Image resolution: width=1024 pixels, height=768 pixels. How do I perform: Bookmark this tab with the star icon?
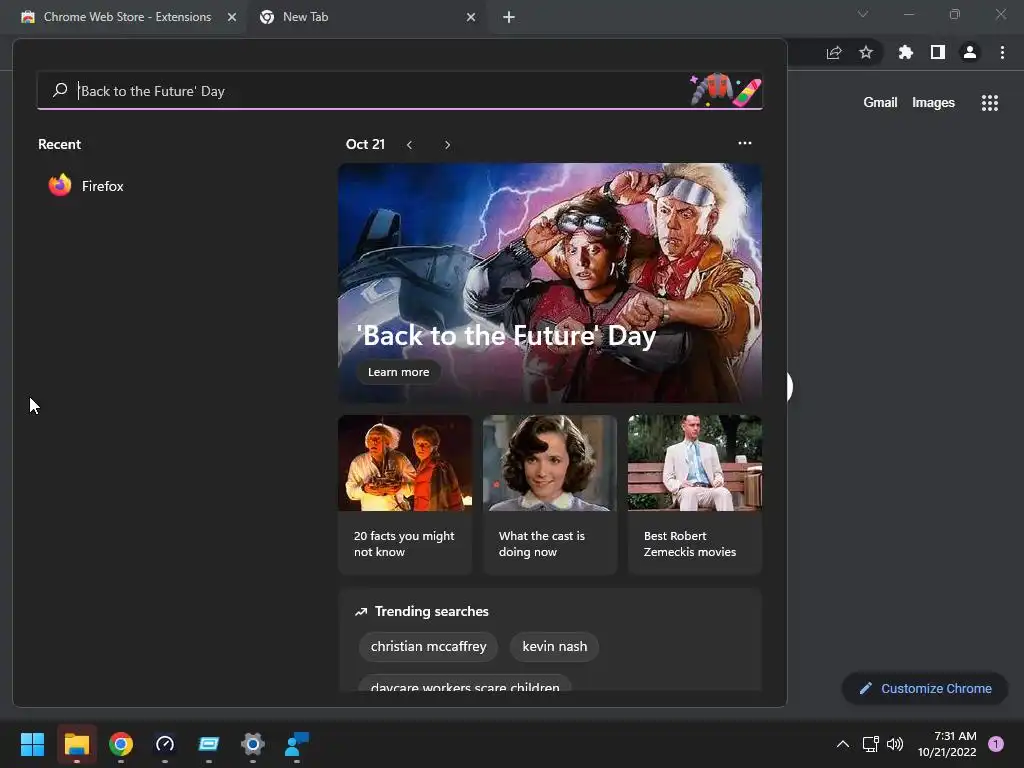click(x=866, y=52)
